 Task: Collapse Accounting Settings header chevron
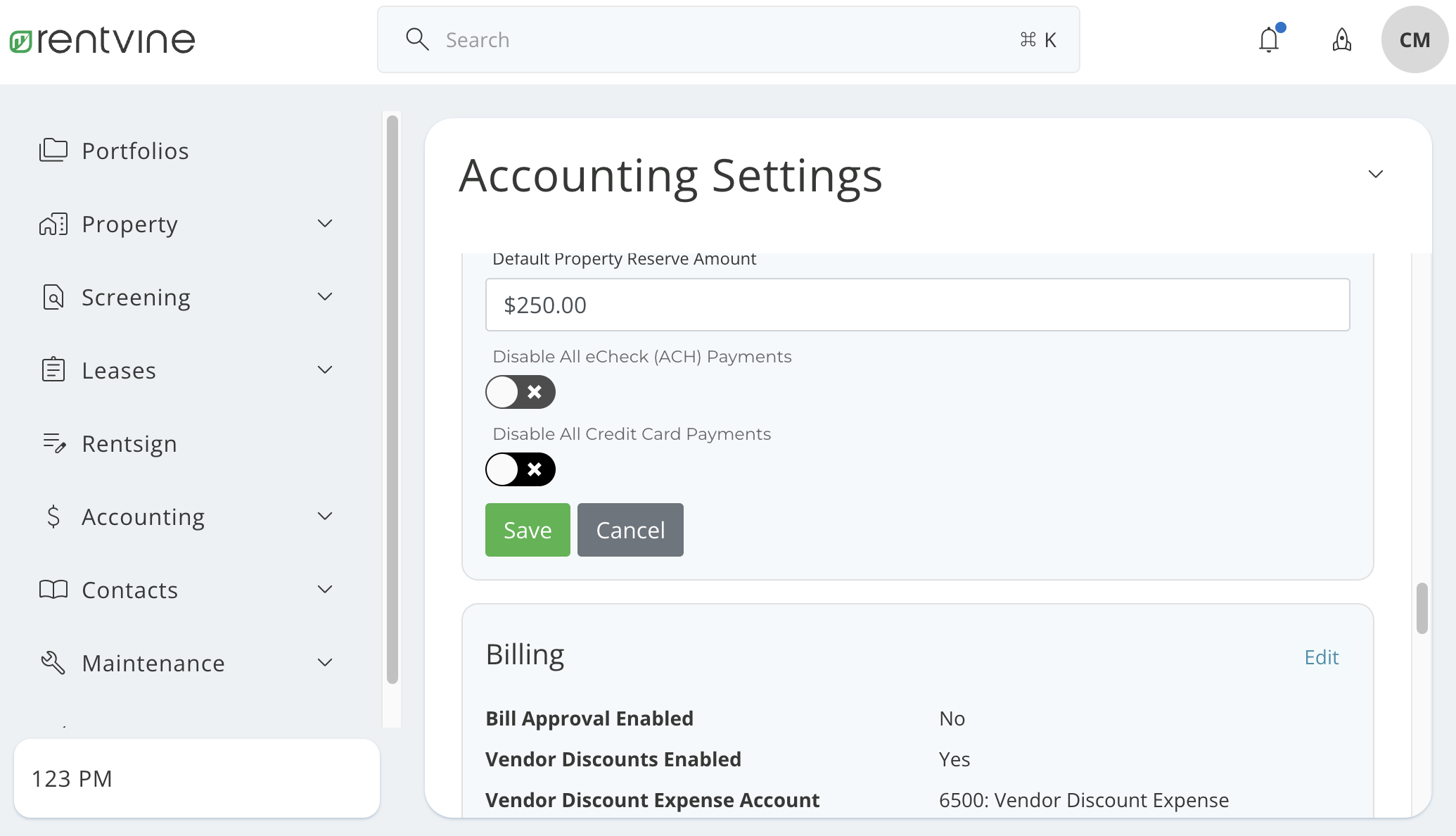[x=1375, y=175]
